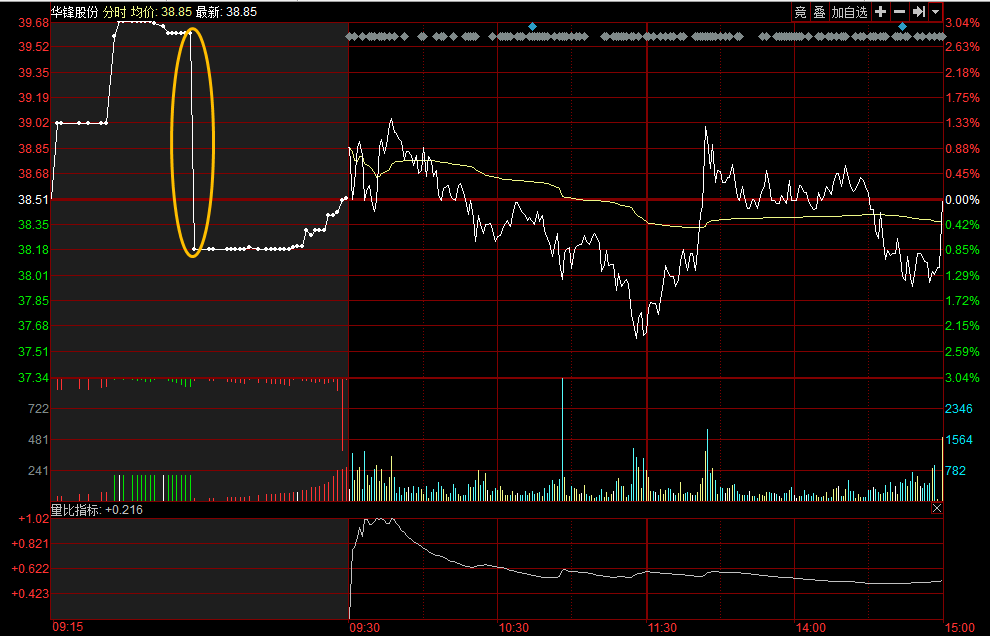This screenshot has height=636, width=990.
Task: Click the 华锋股份 stock name
Action: click(x=75, y=11)
